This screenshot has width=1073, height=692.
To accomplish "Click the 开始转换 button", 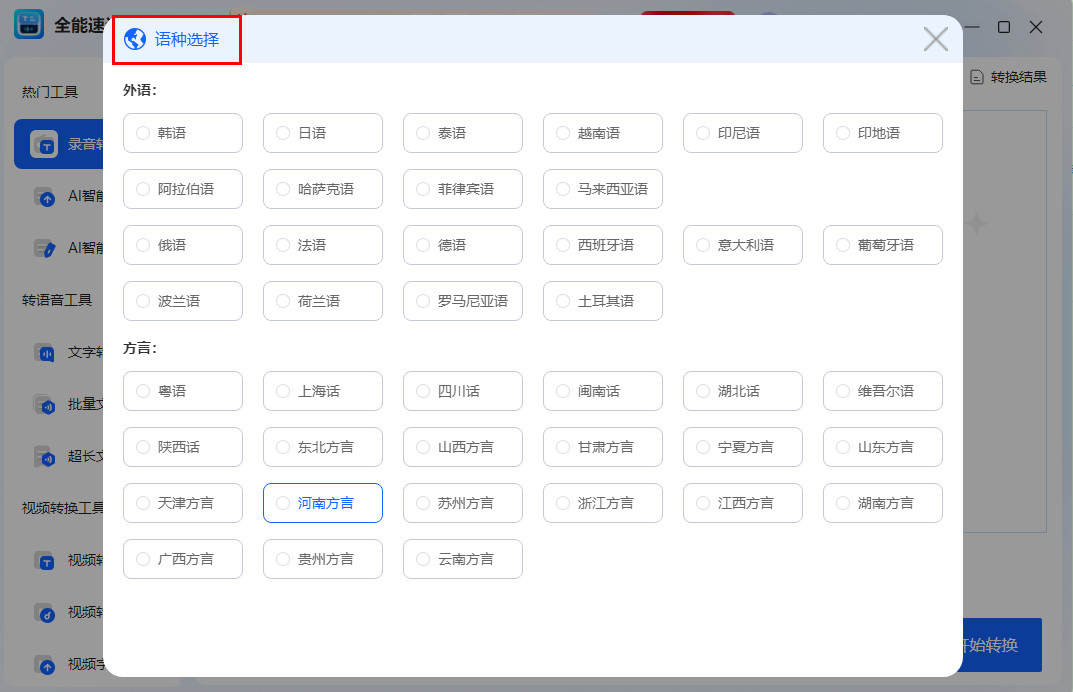I will coord(1002,645).
